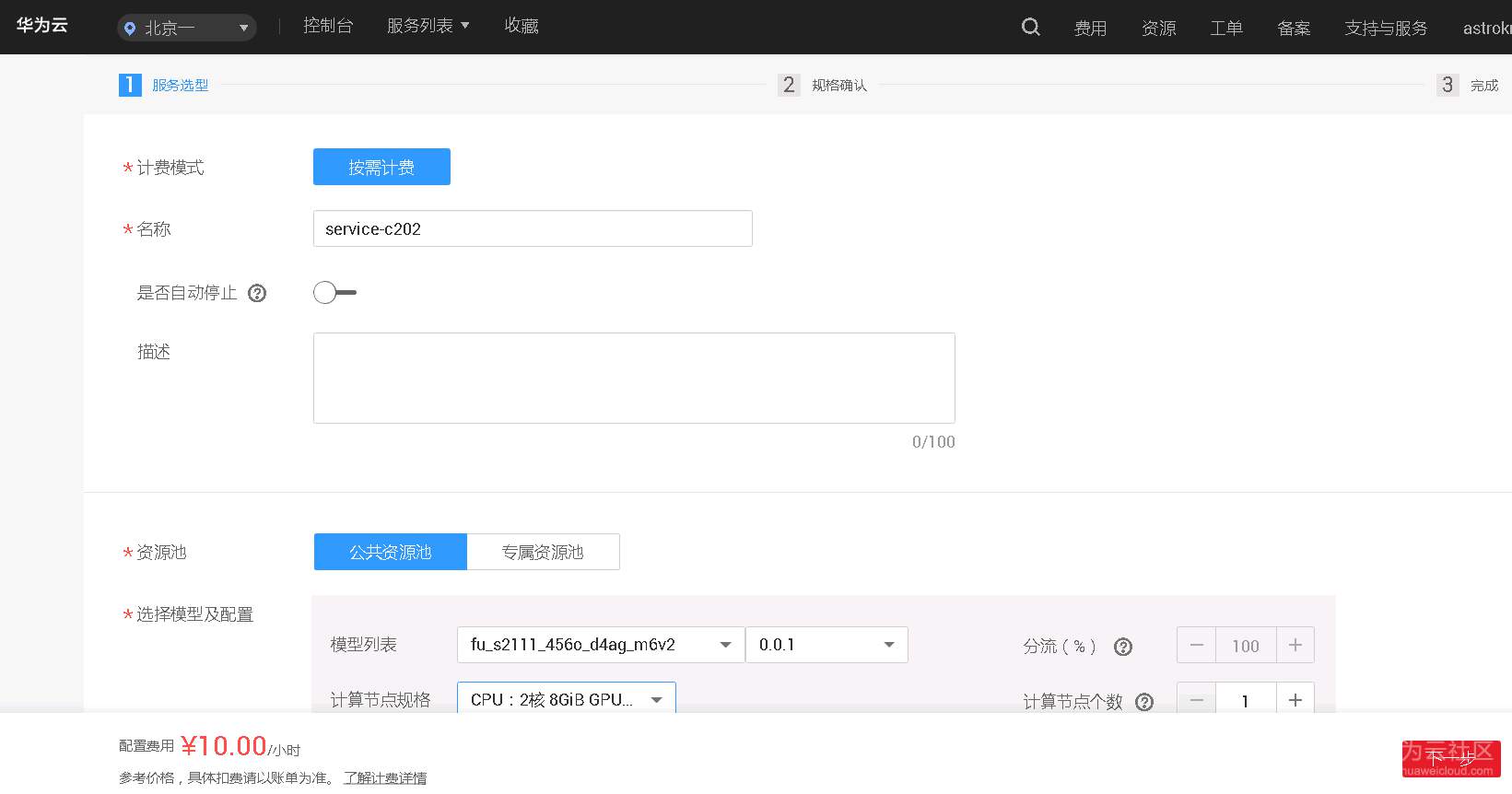Click in the 描述 text area

click(x=634, y=378)
